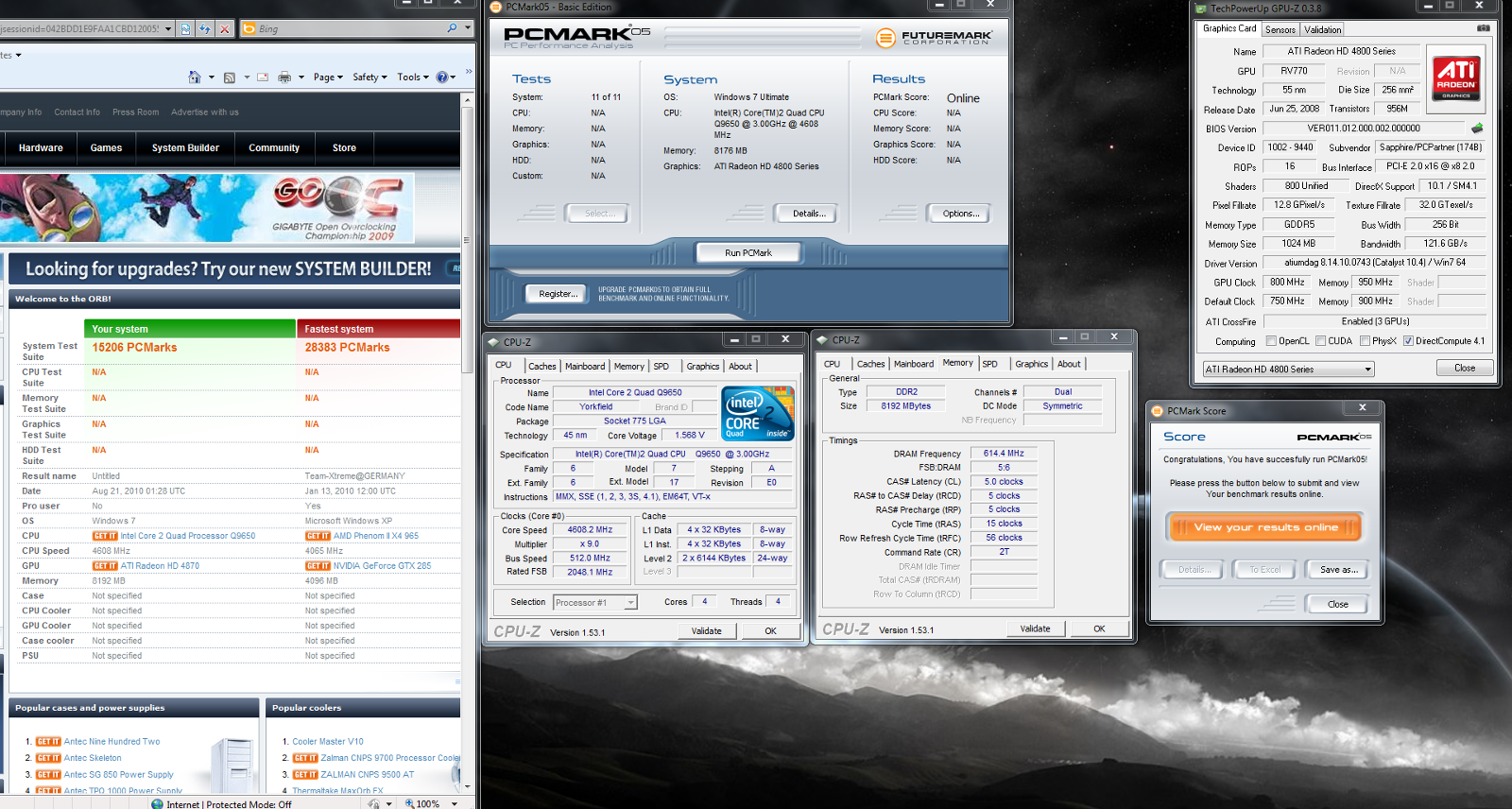The image size is (1512, 809).
Task: Click the Internet zone globe icon in status bar
Action: (x=157, y=804)
